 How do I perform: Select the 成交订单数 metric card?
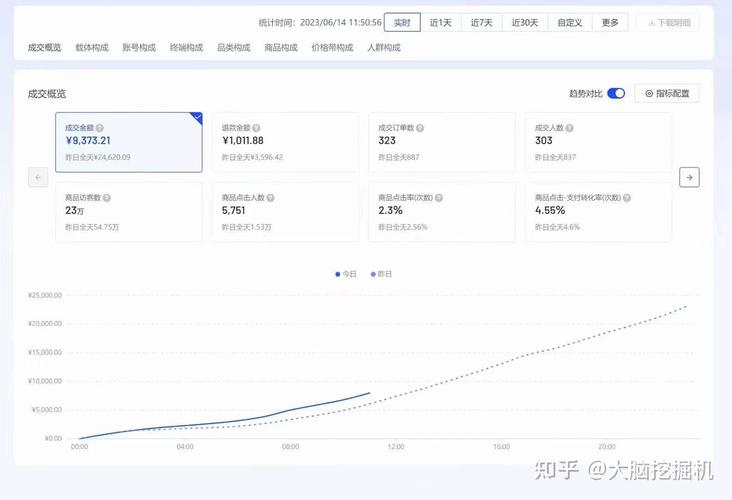click(442, 142)
